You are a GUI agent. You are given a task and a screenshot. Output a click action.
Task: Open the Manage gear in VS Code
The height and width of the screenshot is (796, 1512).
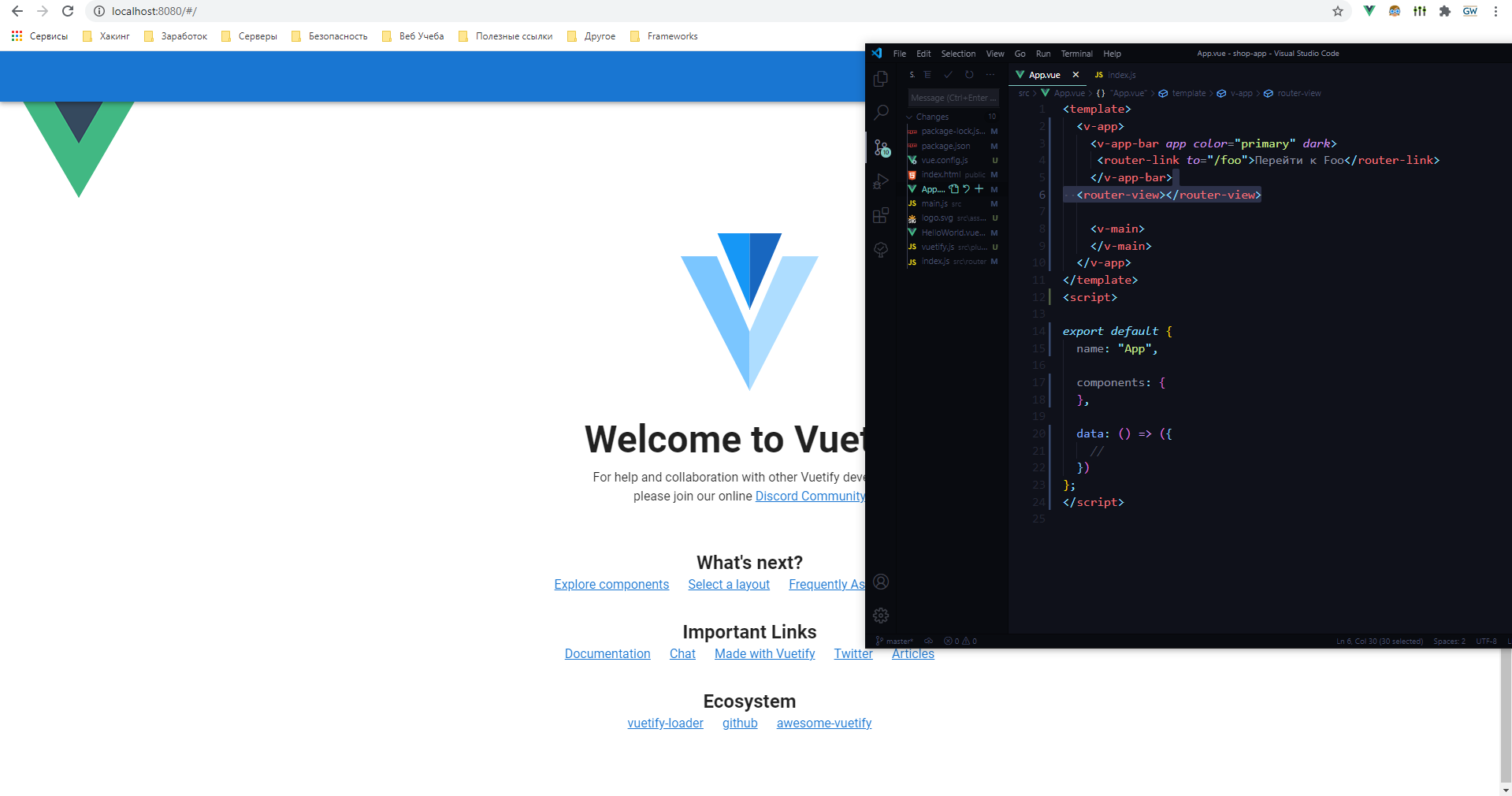(x=881, y=616)
